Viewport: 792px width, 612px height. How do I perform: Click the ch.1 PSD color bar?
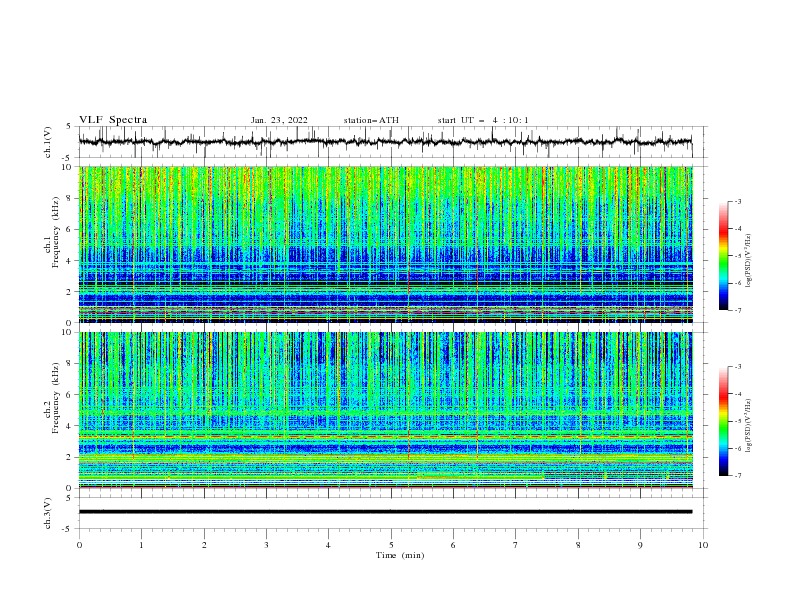[x=723, y=256]
